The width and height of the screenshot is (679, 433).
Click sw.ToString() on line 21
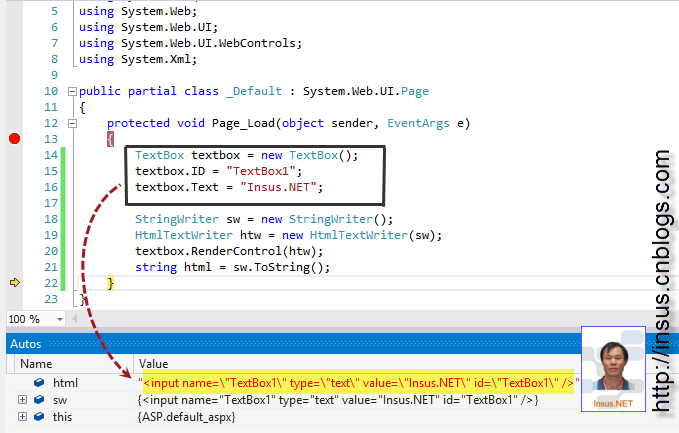(281, 268)
